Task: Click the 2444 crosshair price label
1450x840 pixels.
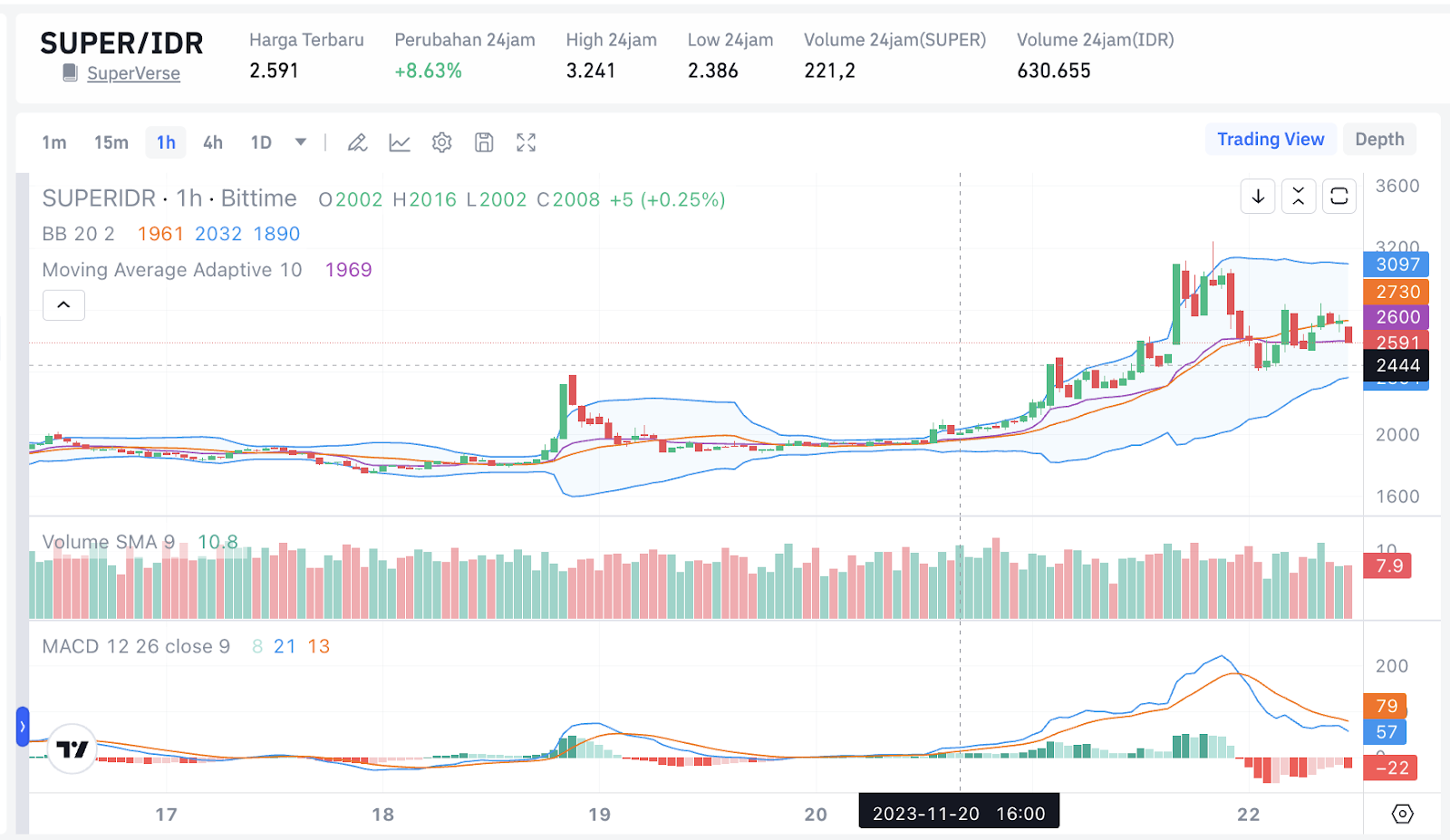Action: pos(1397,365)
